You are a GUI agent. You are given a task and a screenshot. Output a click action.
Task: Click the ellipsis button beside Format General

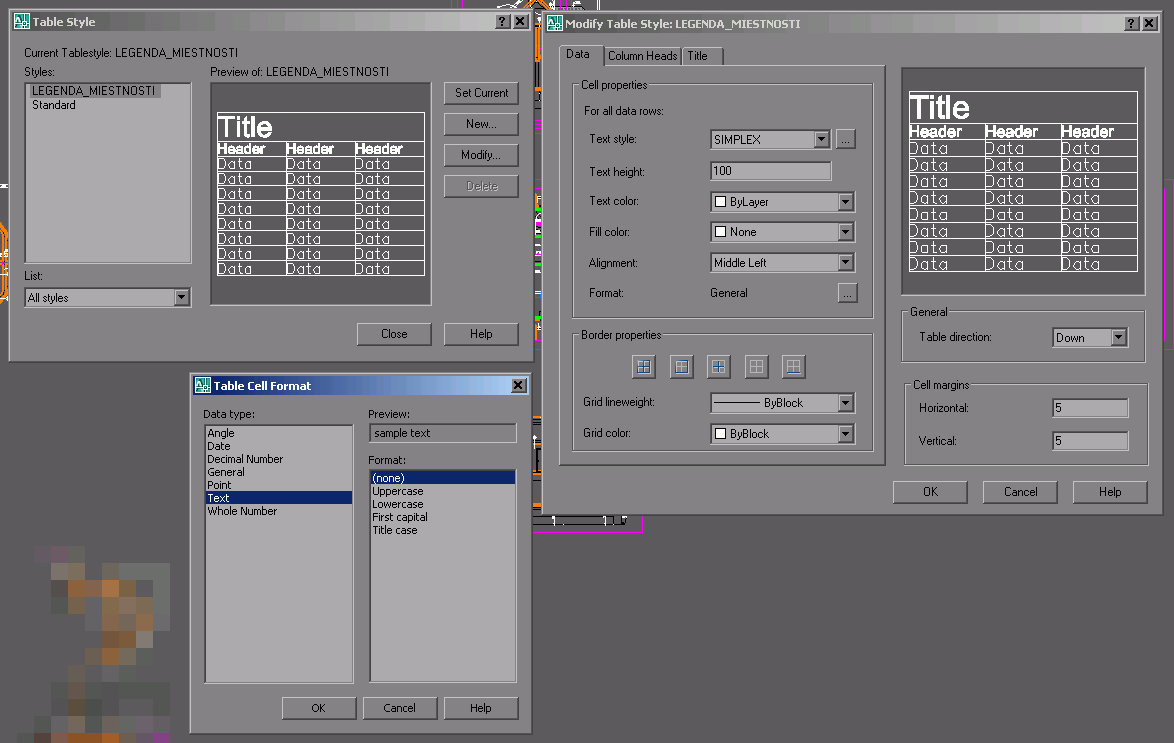pyautogui.click(x=846, y=293)
